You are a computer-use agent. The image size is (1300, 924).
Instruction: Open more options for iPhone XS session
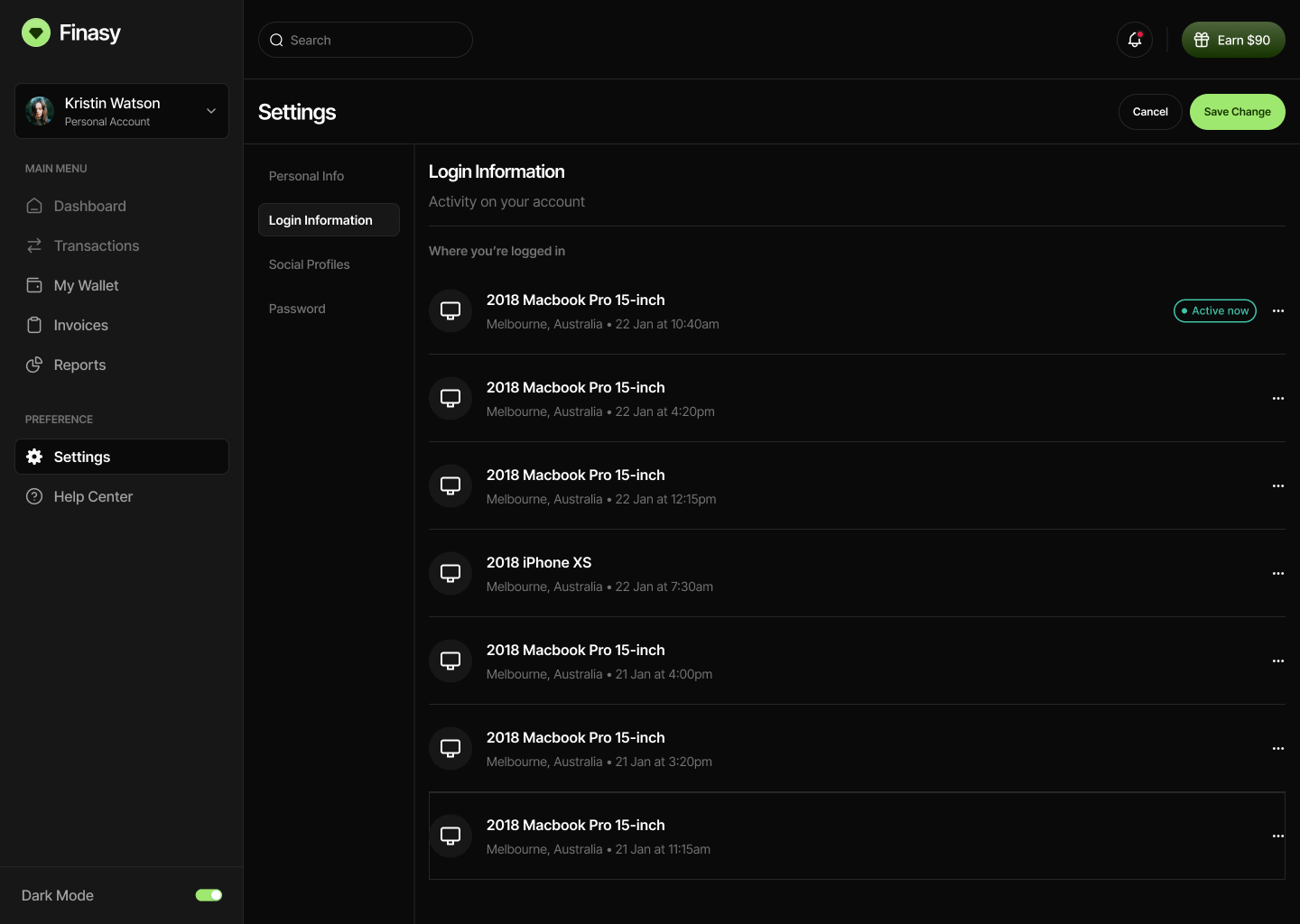1278,573
